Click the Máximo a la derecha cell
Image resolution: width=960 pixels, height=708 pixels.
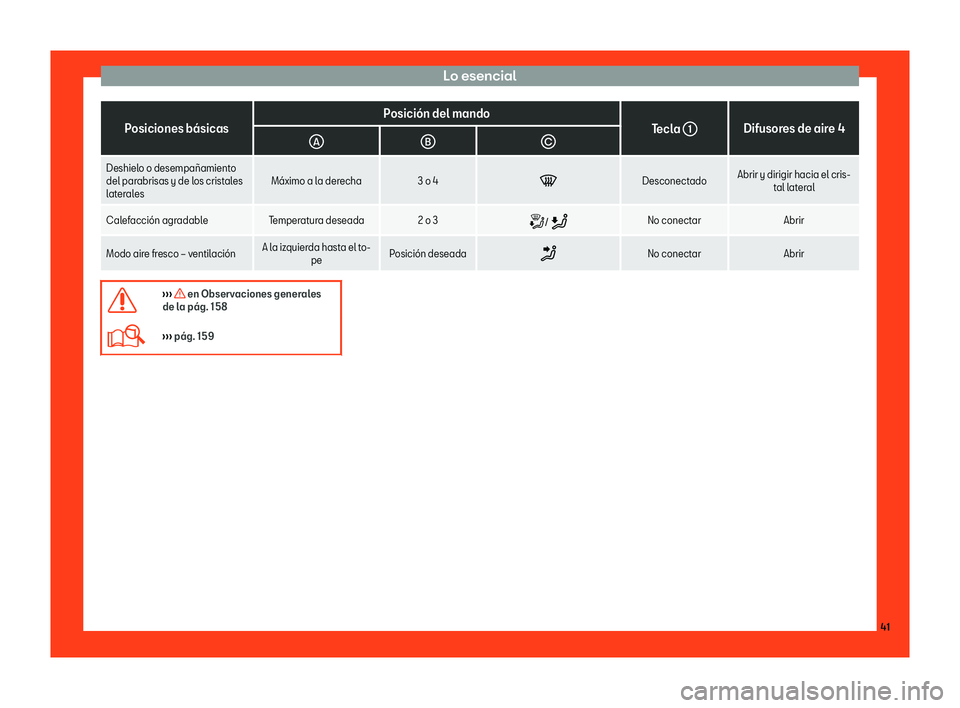tap(317, 181)
